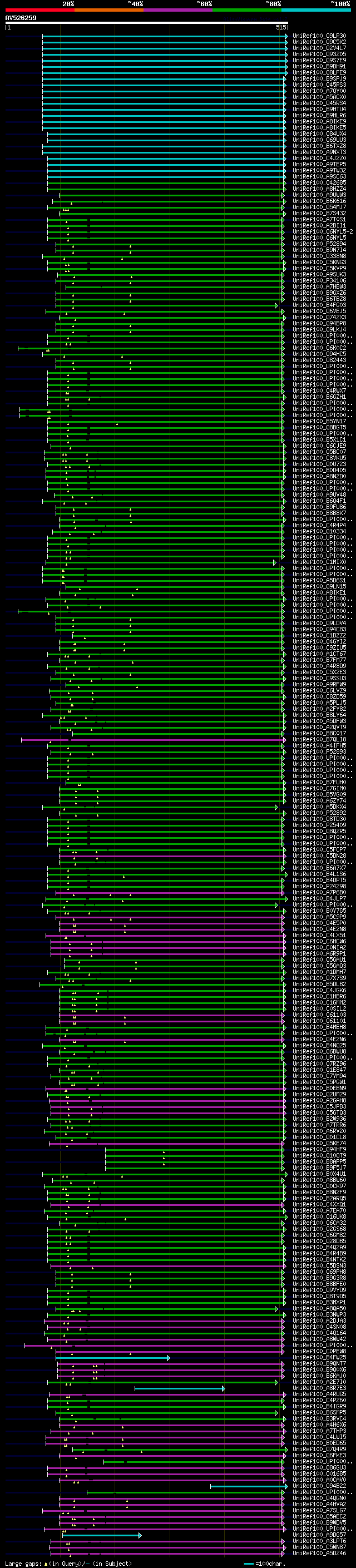Select hit label UniRef100_P24298

pos(319,886)
